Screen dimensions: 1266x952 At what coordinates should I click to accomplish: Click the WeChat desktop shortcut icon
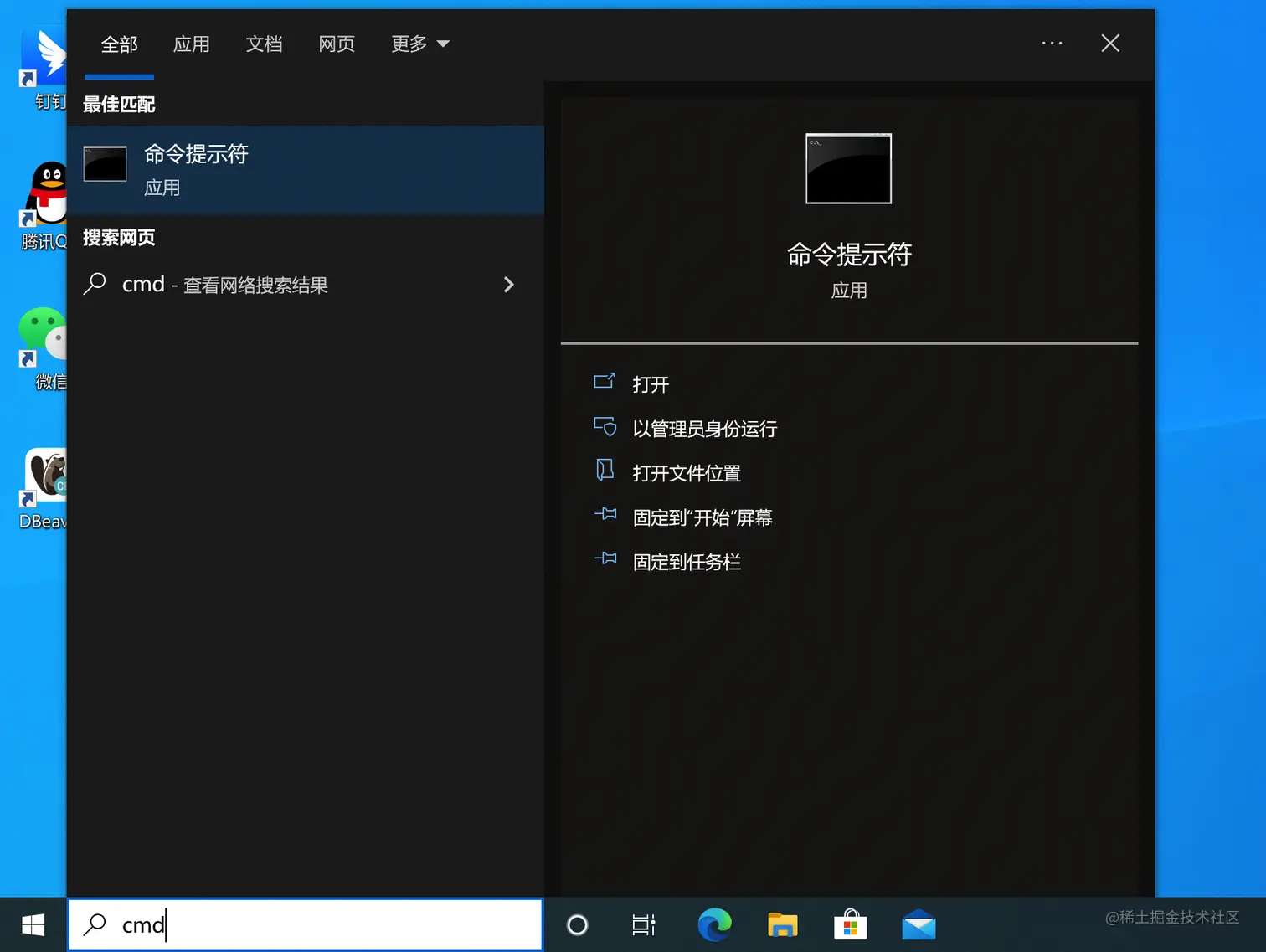(x=44, y=335)
